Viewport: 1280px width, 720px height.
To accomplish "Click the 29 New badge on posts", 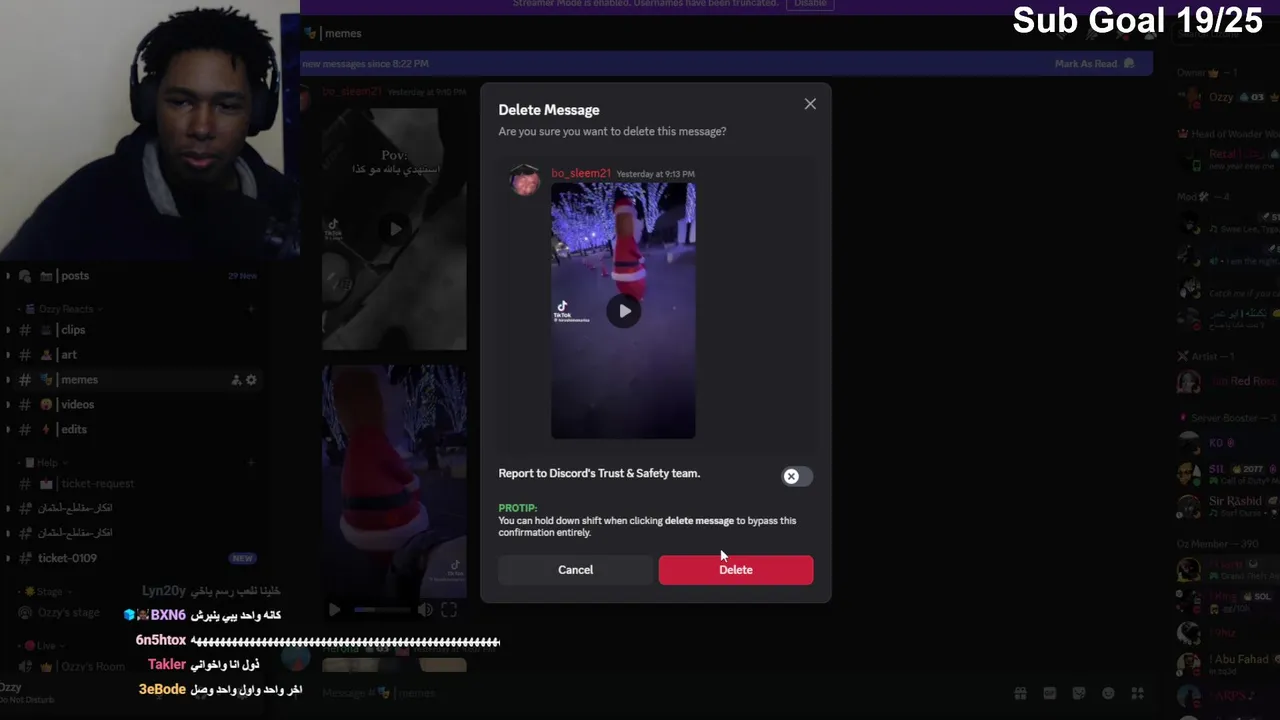I will point(243,276).
